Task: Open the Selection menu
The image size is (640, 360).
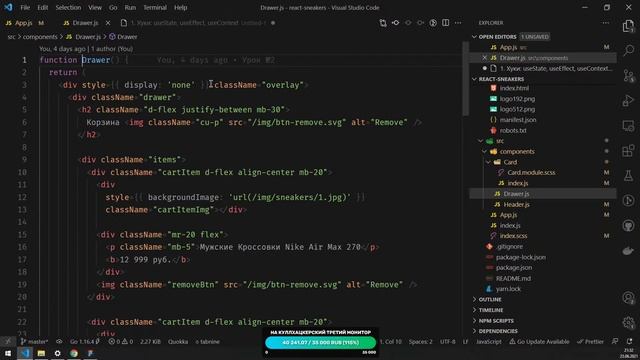Action: pyautogui.click(x=68, y=7)
